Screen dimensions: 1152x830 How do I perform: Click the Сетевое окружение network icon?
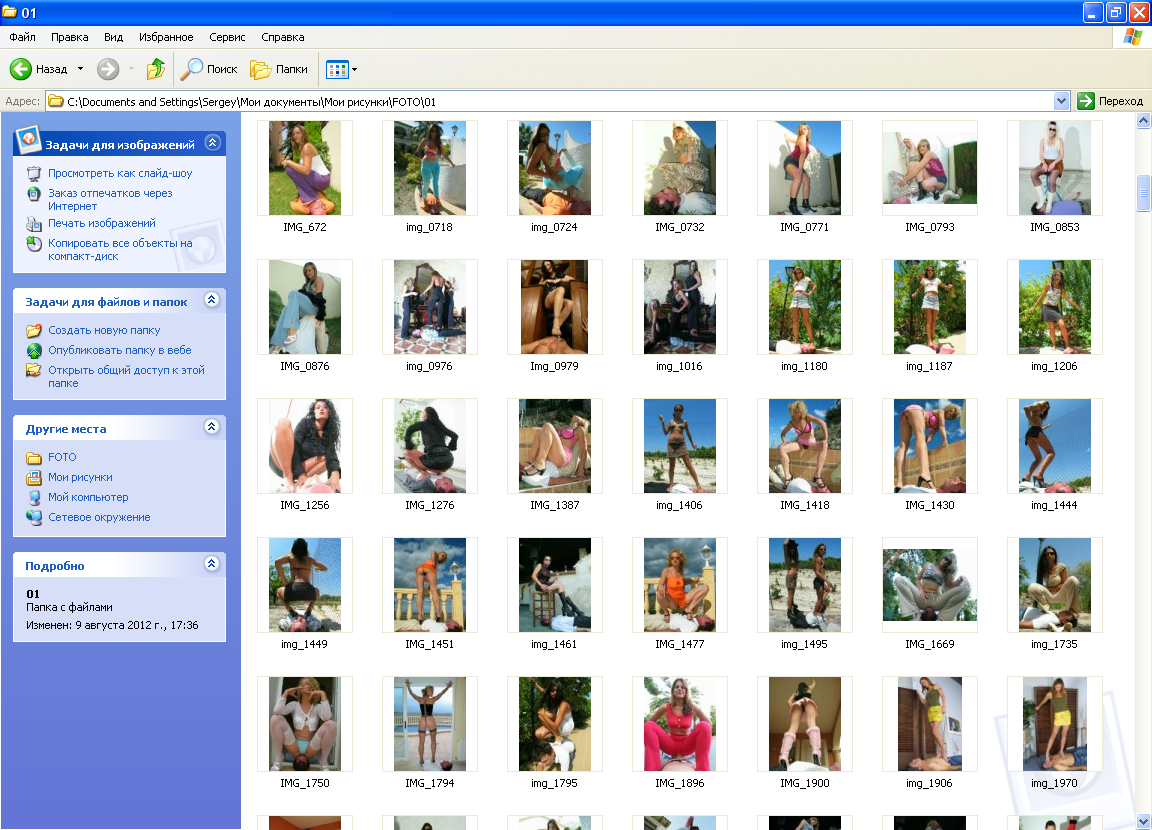coord(34,518)
